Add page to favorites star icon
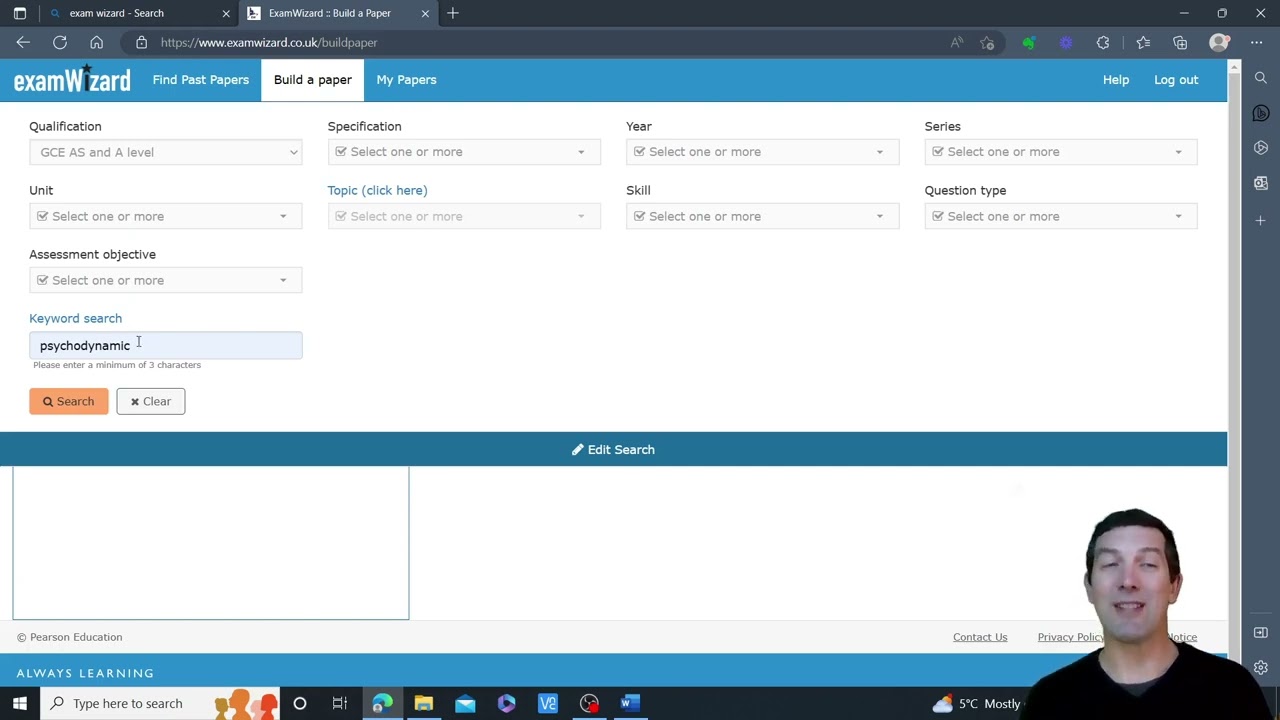The image size is (1280, 720). (988, 43)
